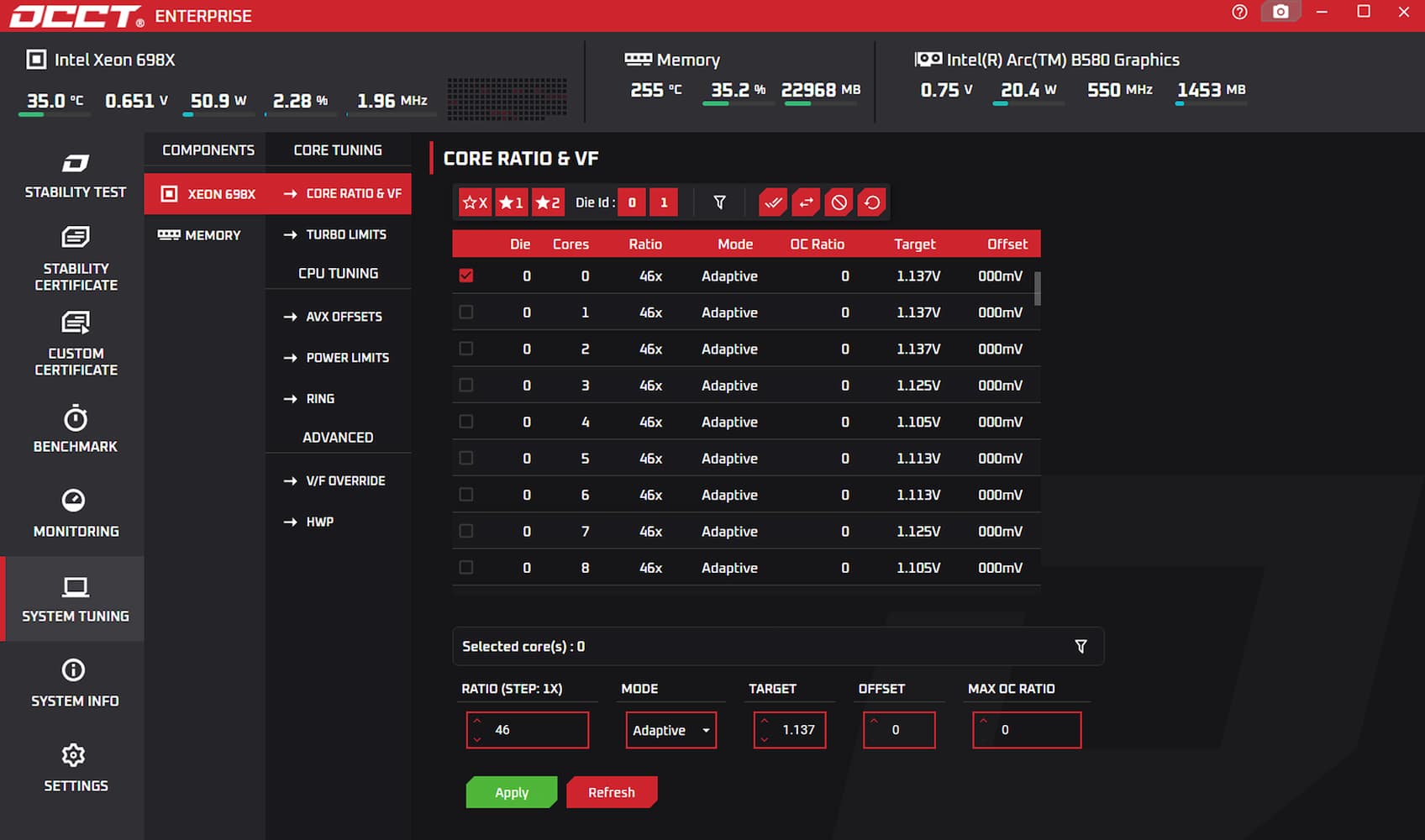This screenshot has height=840, width=1425.
Task: Open the Mode dropdown set to Adaptive
Action: coord(670,730)
